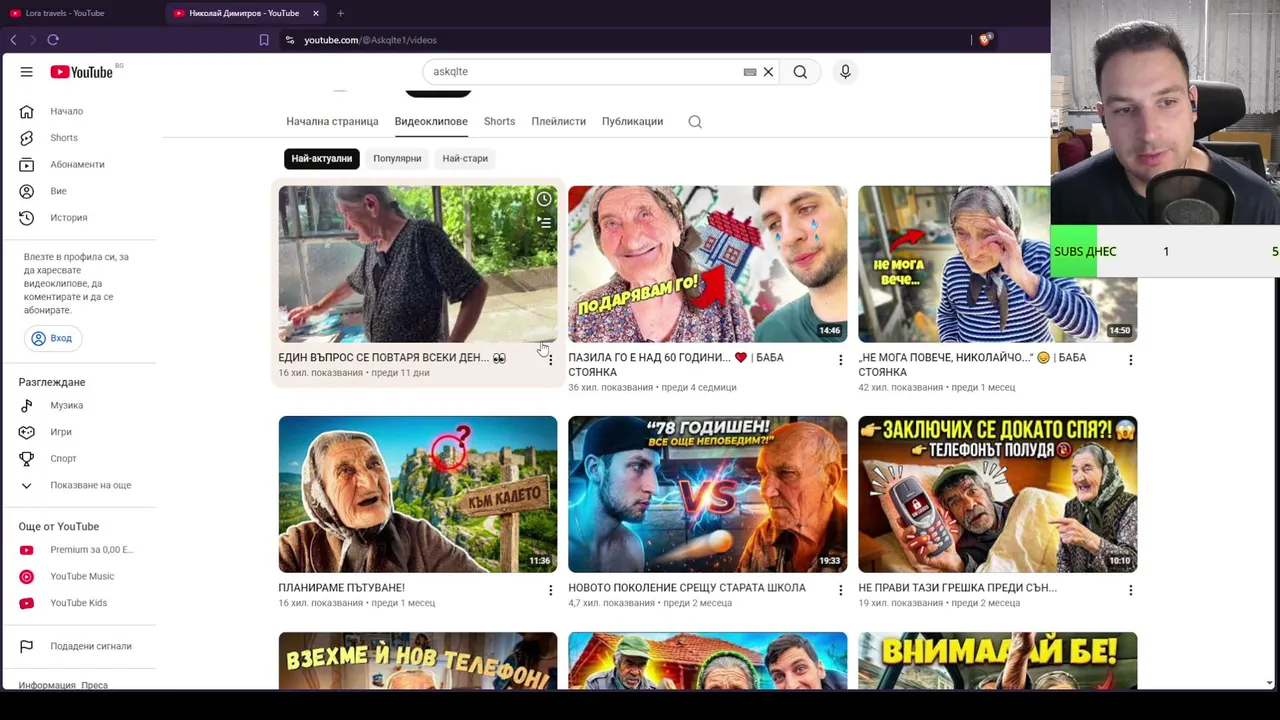This screenshot has height=720, width=1280.
Task: Sort videos by Най-актуални
Action: [x=322, y=158]
